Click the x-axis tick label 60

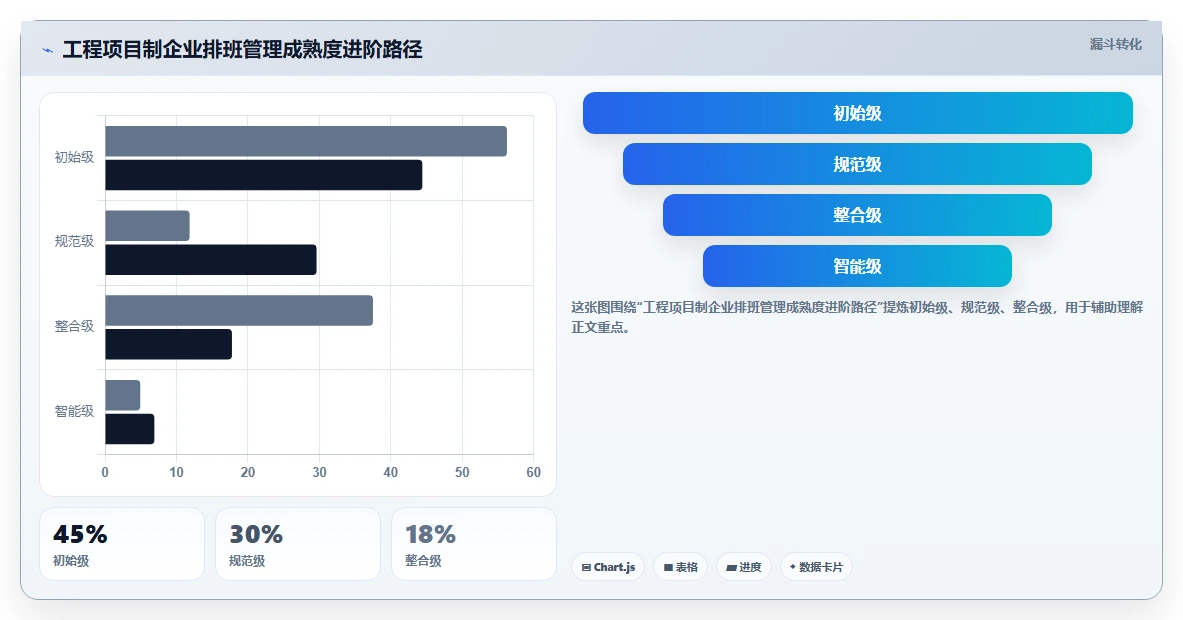pos(533,472)
